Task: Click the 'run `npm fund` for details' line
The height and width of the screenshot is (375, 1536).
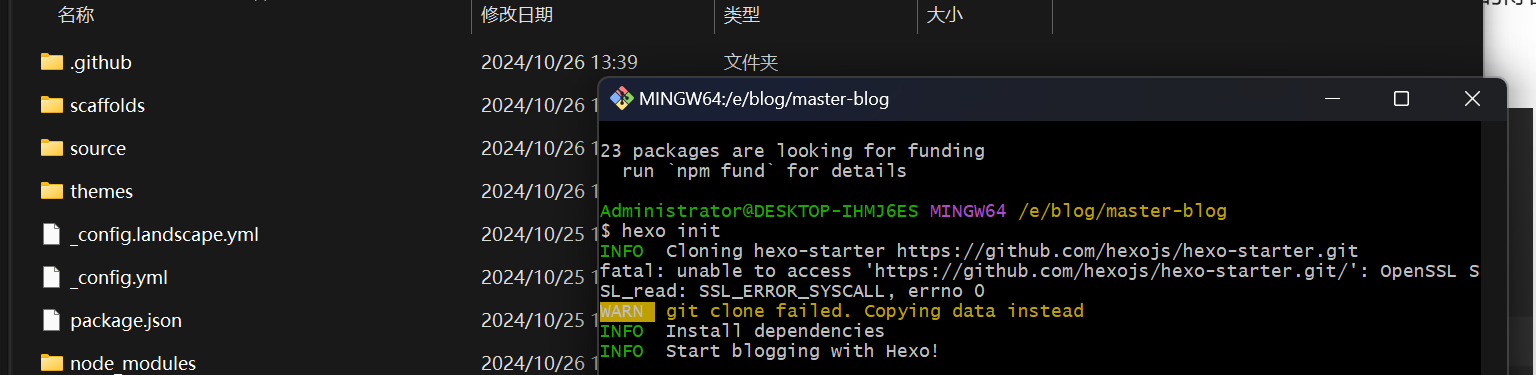Action: 764,171
